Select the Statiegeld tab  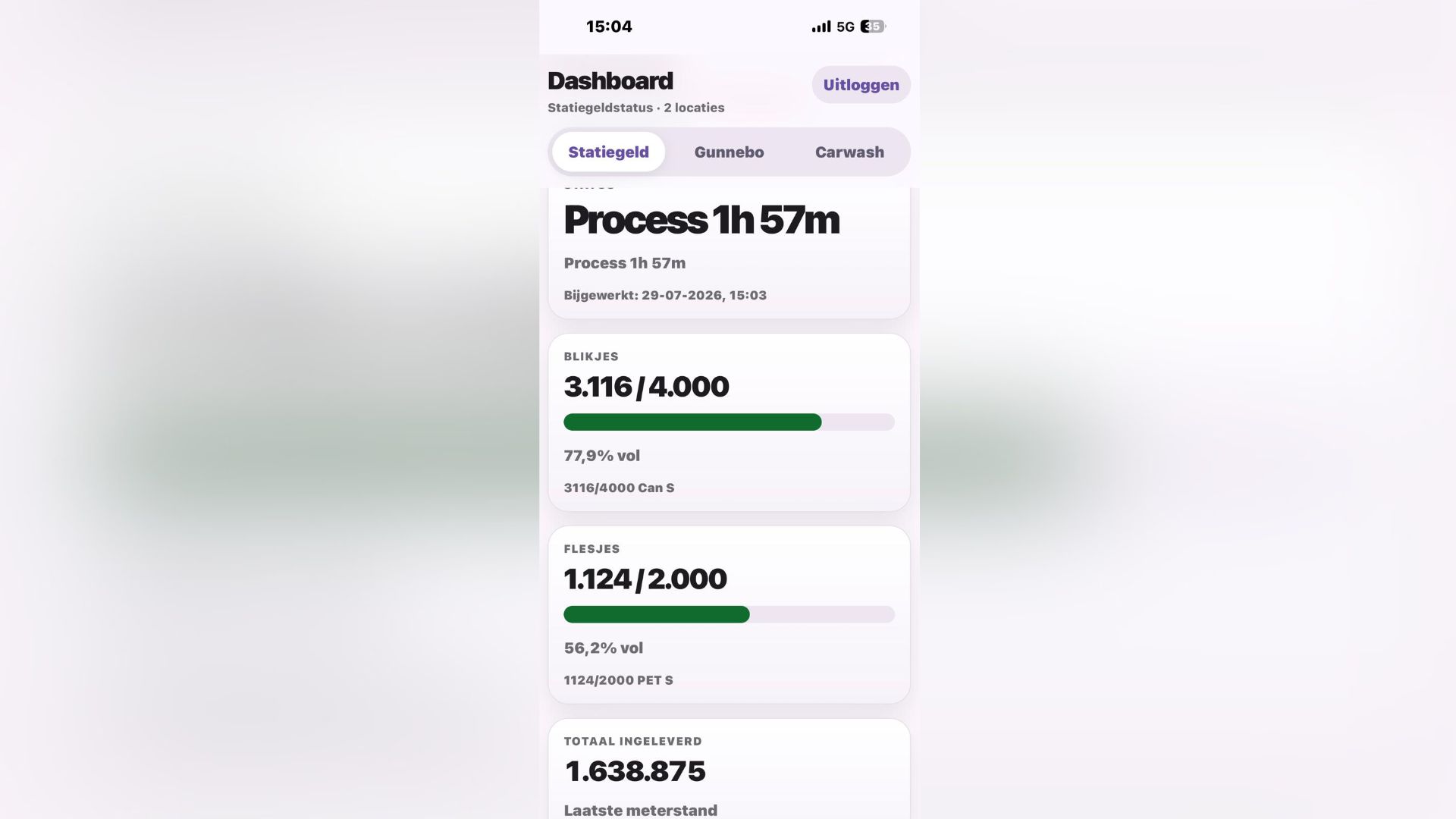click(x=608, y=152)
